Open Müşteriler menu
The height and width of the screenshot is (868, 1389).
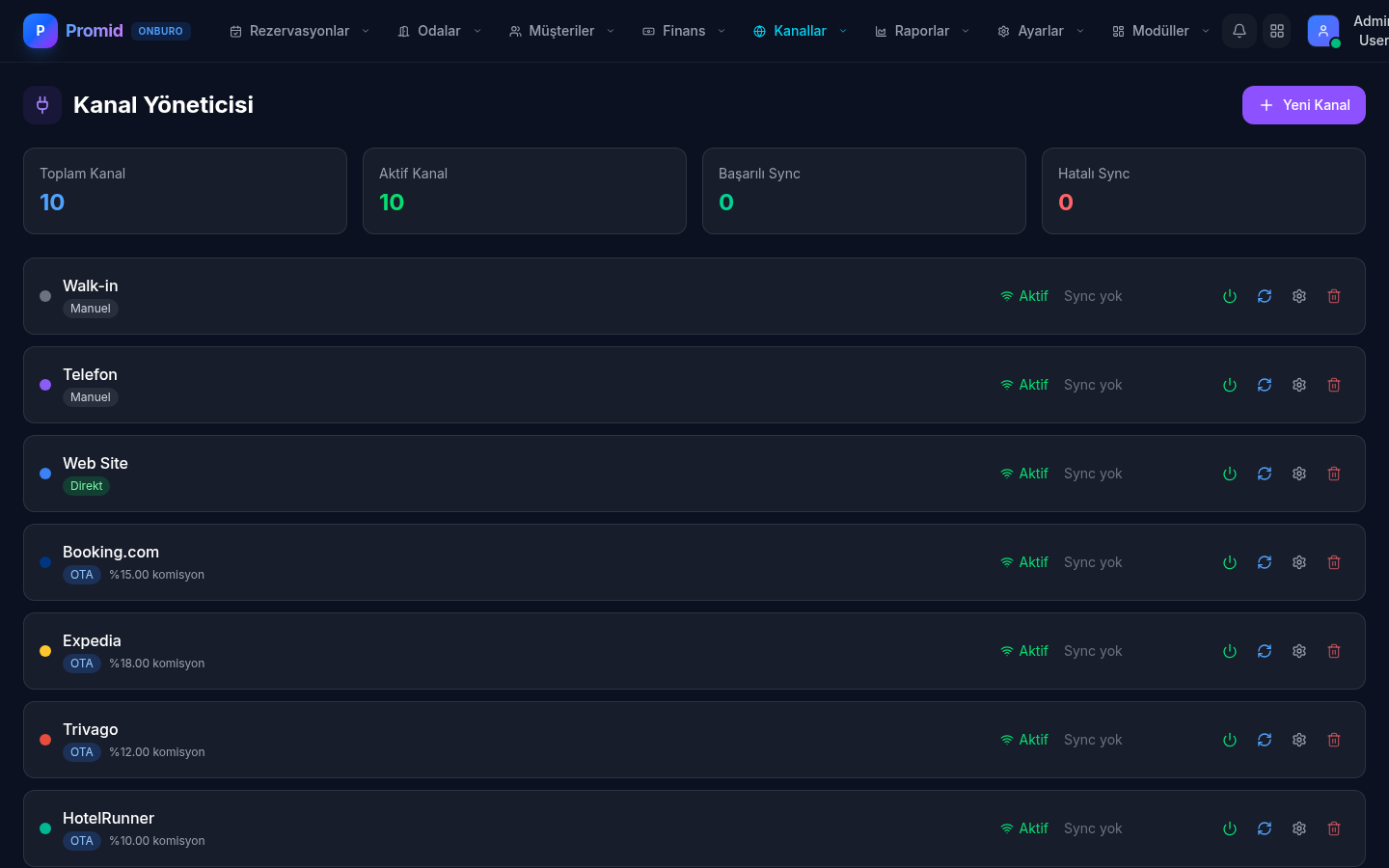561,31
